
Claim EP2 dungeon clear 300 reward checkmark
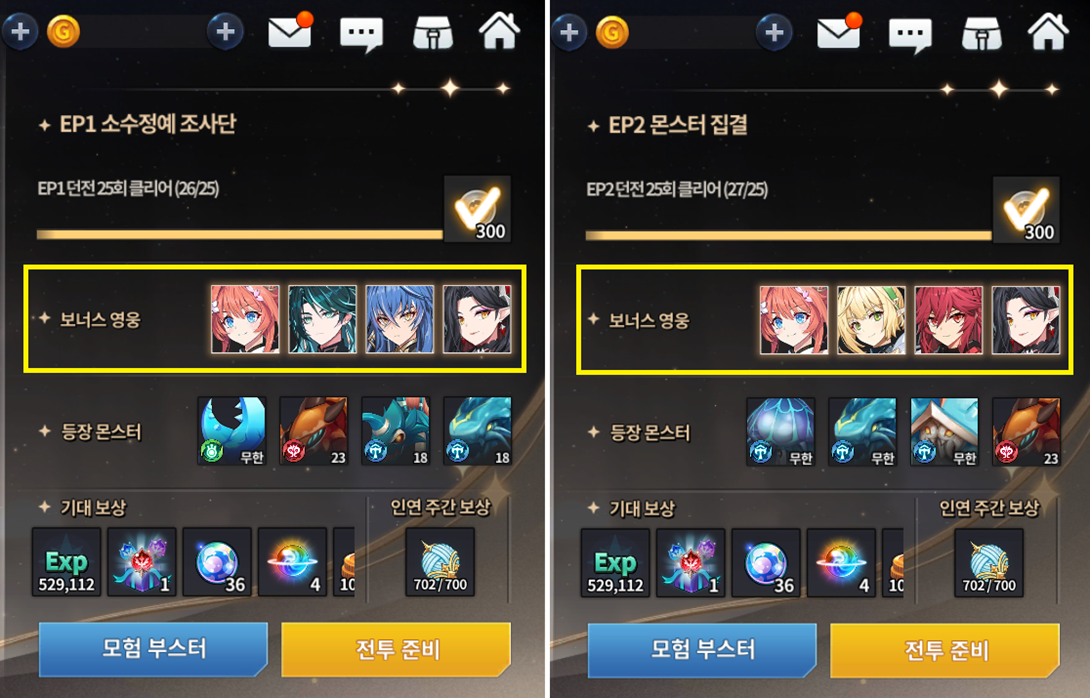(1027, 210)
